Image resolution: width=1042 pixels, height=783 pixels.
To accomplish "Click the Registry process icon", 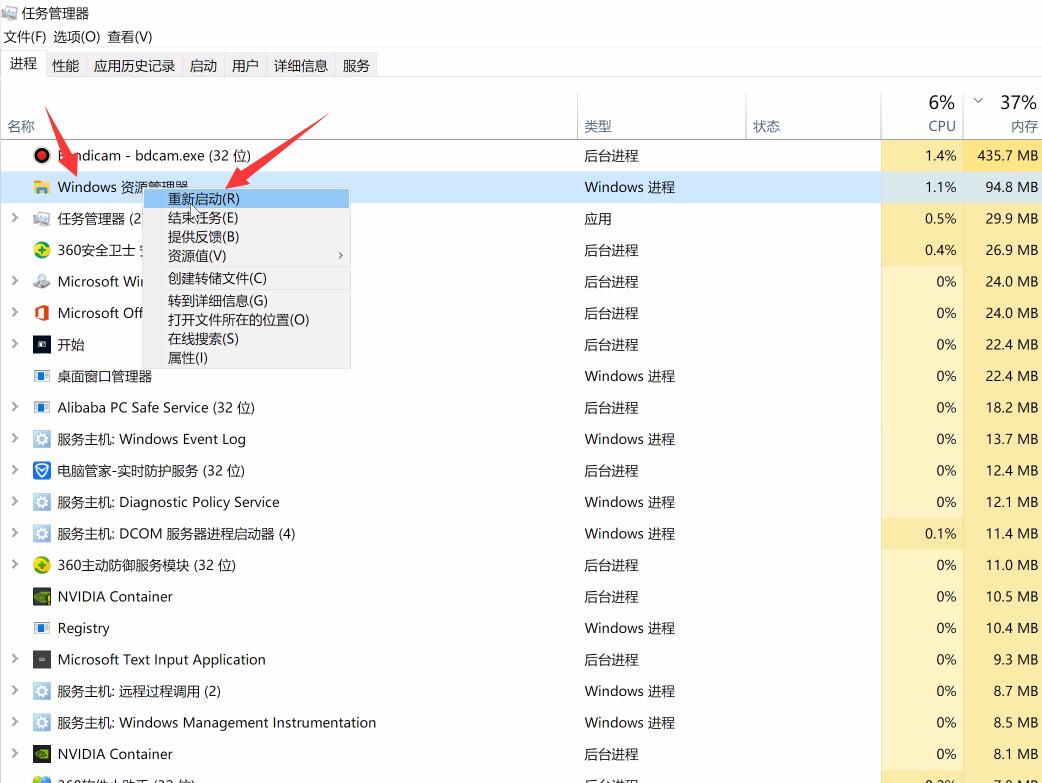I will pyautogui.click(x=42, y=628).
